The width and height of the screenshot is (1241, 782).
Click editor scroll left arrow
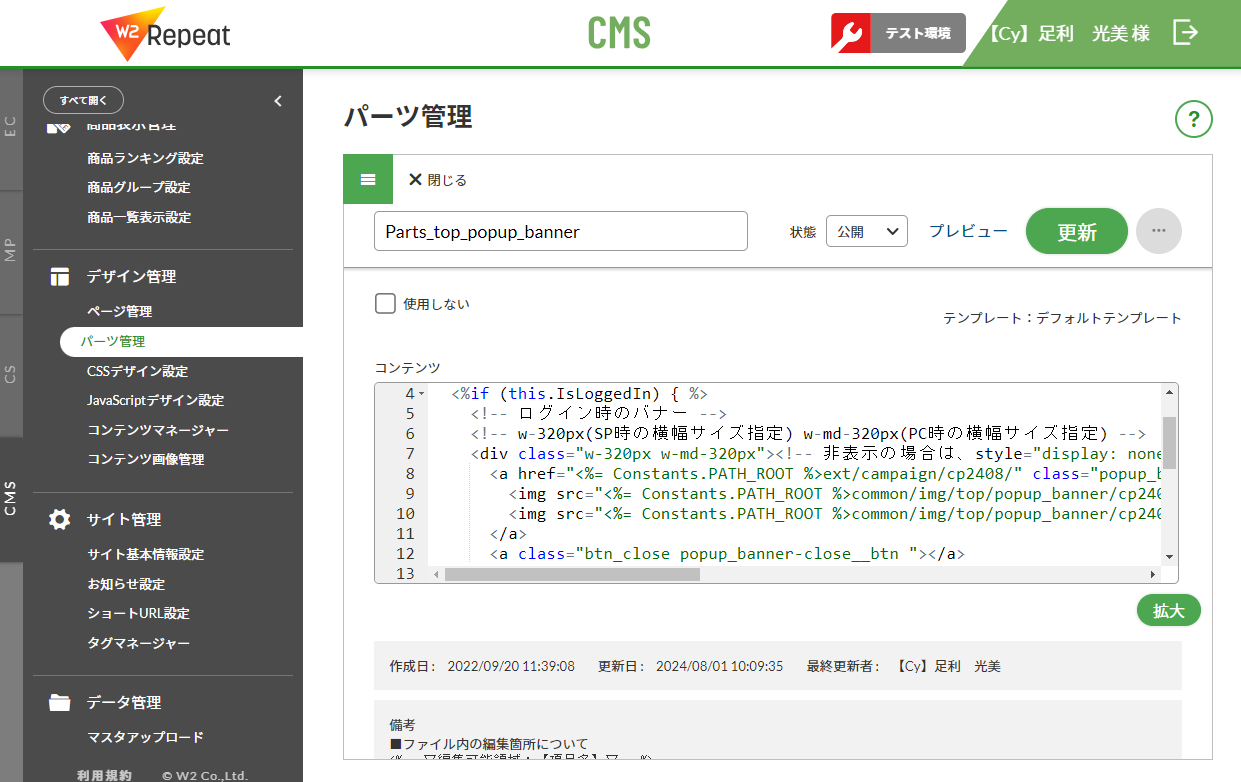click(436, 574)
